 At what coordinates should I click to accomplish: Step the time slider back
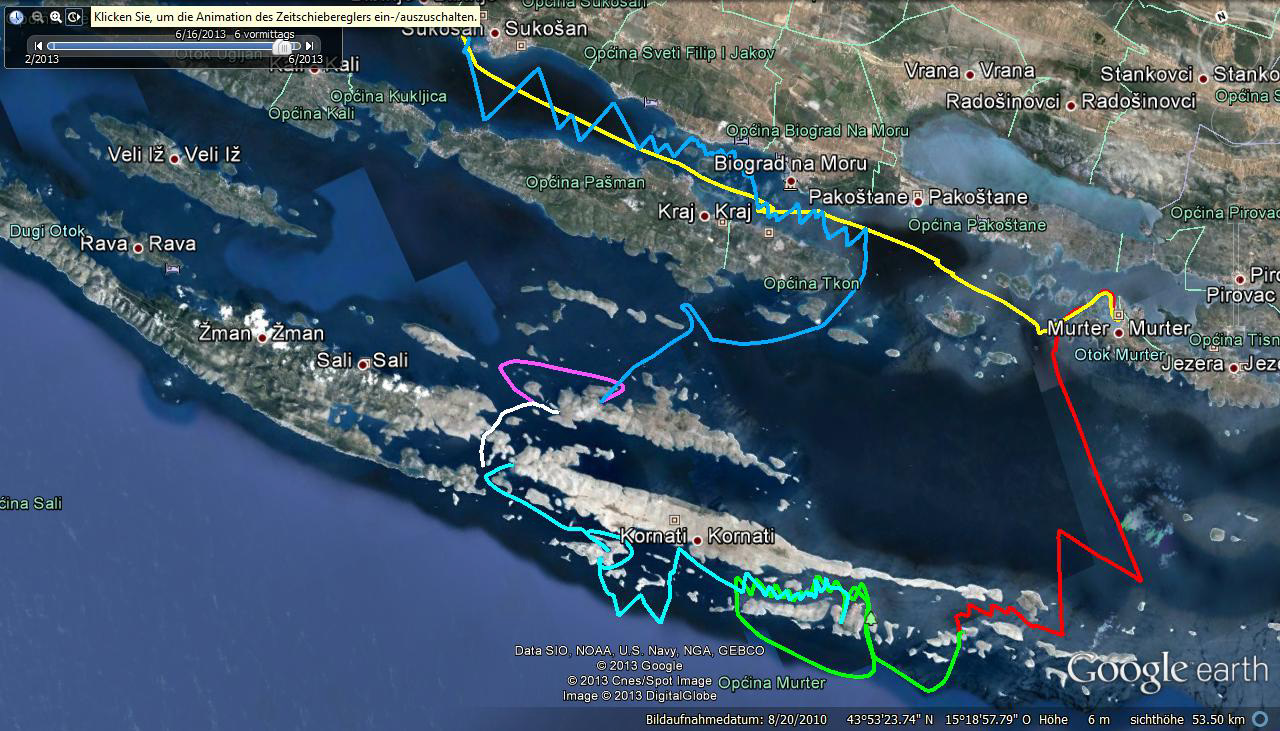[38, 45]
